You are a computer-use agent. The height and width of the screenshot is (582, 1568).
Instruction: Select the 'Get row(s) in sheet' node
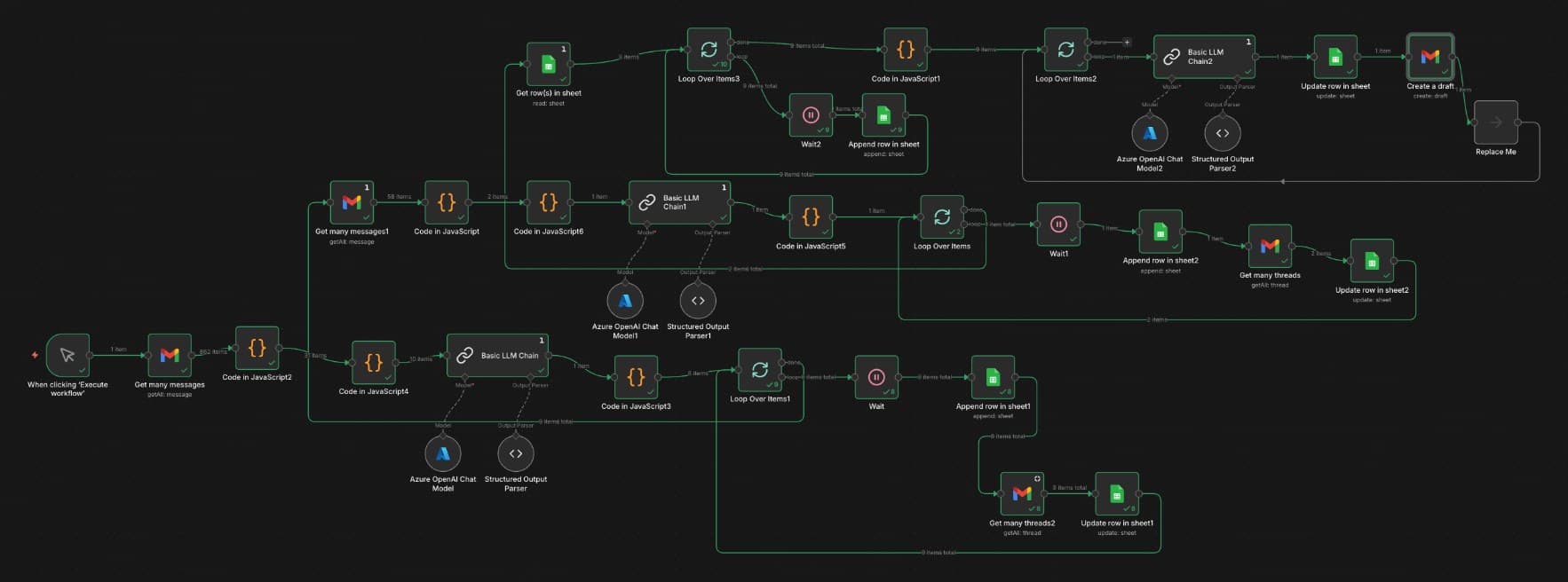click(x=549, y=64)
